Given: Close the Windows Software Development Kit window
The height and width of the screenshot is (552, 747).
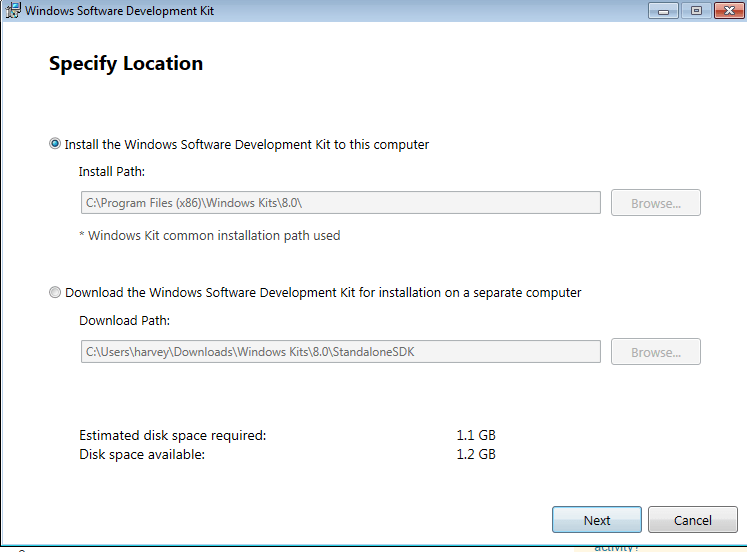Looking at the screenshot, I should point(729,10).
